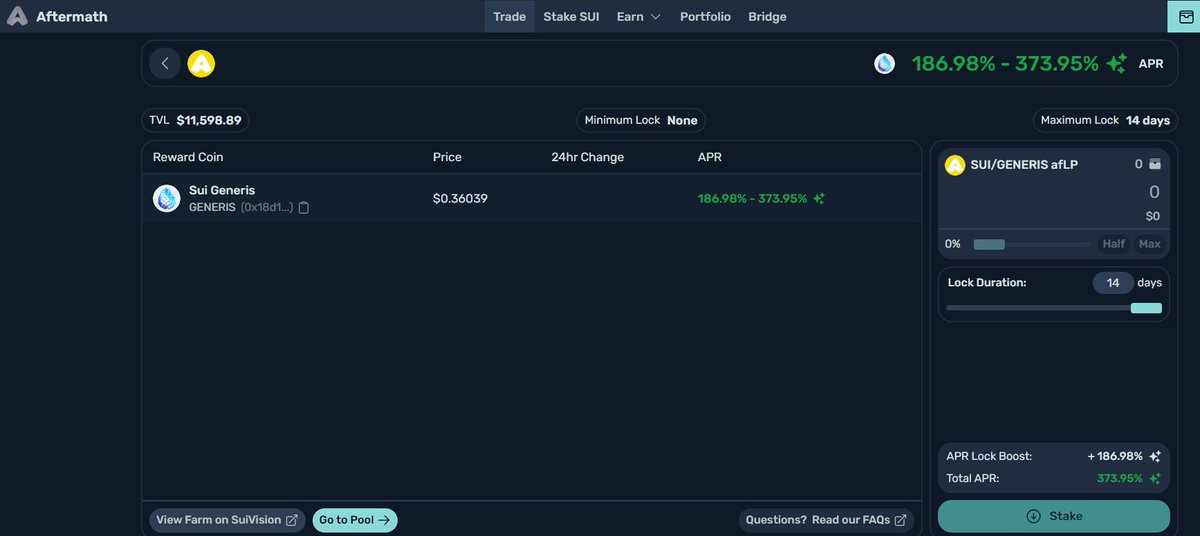The image size is (1200, 536).
Task: Click the Minimum Lock None badge
Action: pos(641,120)
